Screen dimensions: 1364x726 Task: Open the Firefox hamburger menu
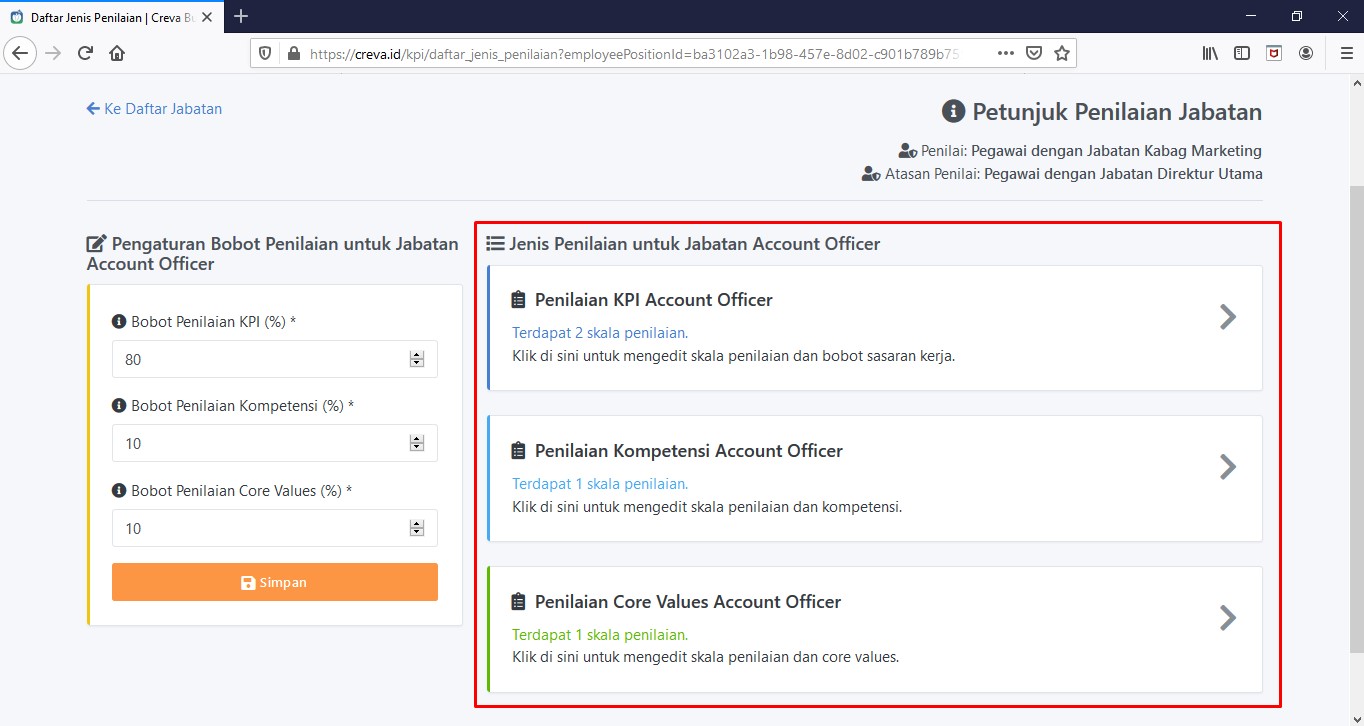[x=1346, y=53]
